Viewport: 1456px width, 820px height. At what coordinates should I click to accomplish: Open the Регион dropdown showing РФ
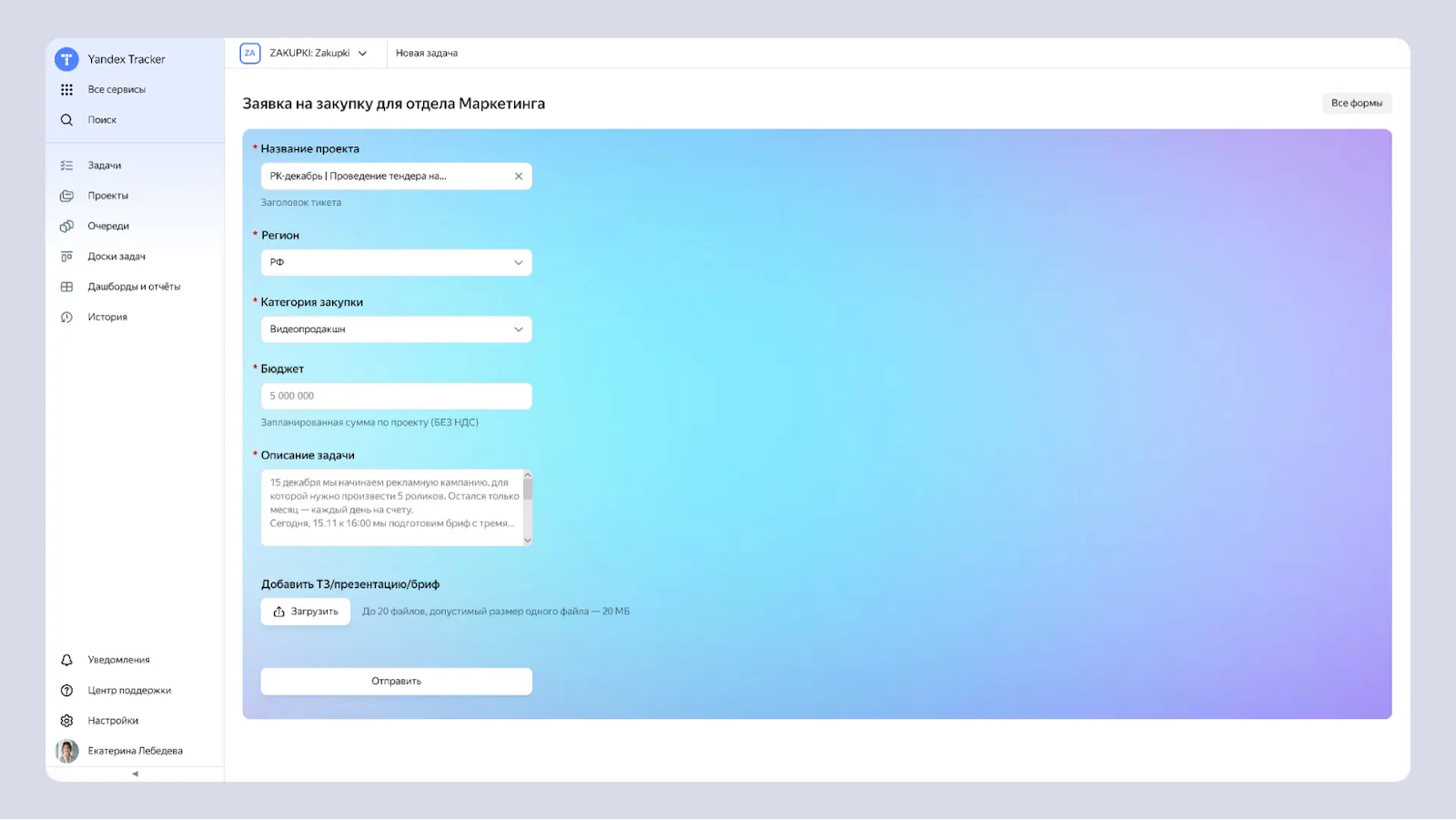(396, 262)
